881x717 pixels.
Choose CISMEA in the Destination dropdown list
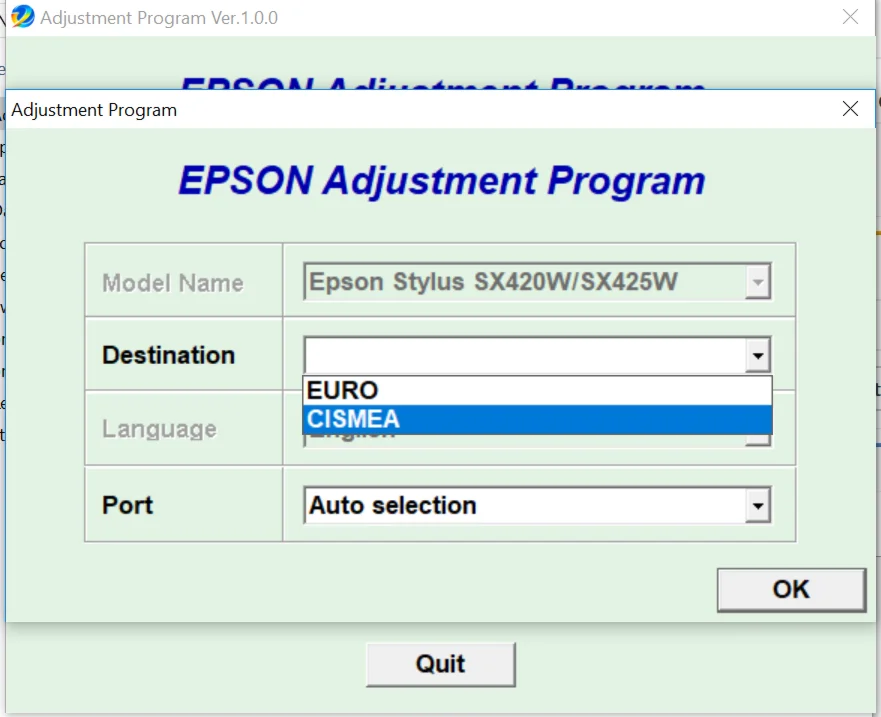(x=537, y=419)
